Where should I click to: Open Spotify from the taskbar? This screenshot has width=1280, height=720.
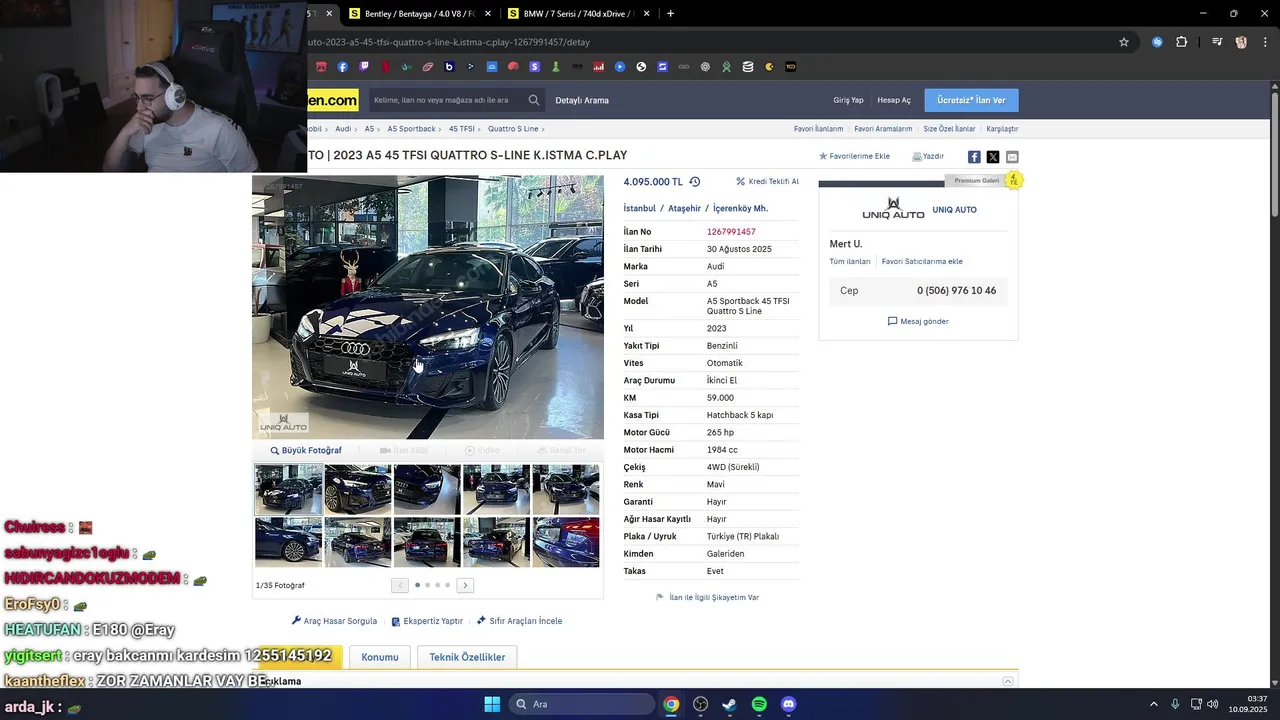click(x=759, y=704)
